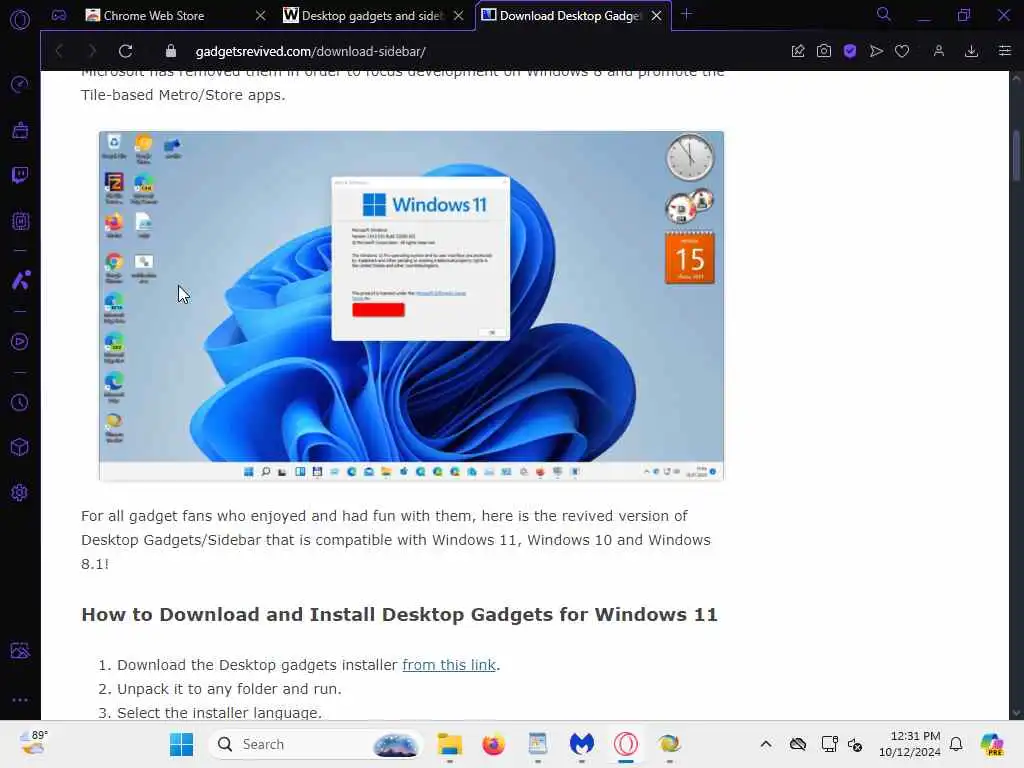Open the Extensions cube icon in sidebar
Screen dimensions: 1024x768
click(20, 447)
